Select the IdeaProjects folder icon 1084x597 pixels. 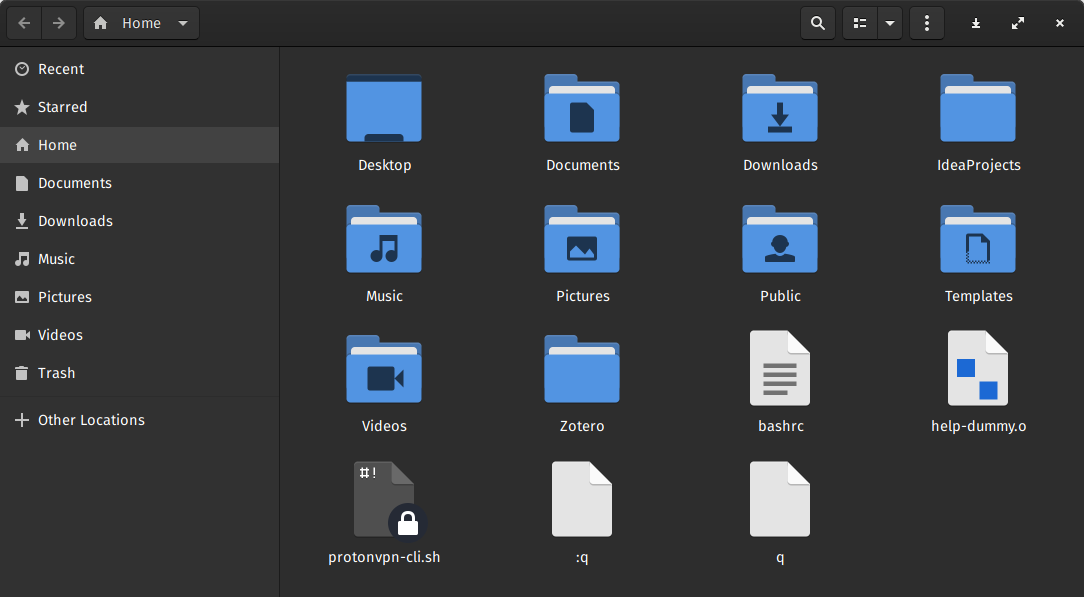[x=978, y=109]
